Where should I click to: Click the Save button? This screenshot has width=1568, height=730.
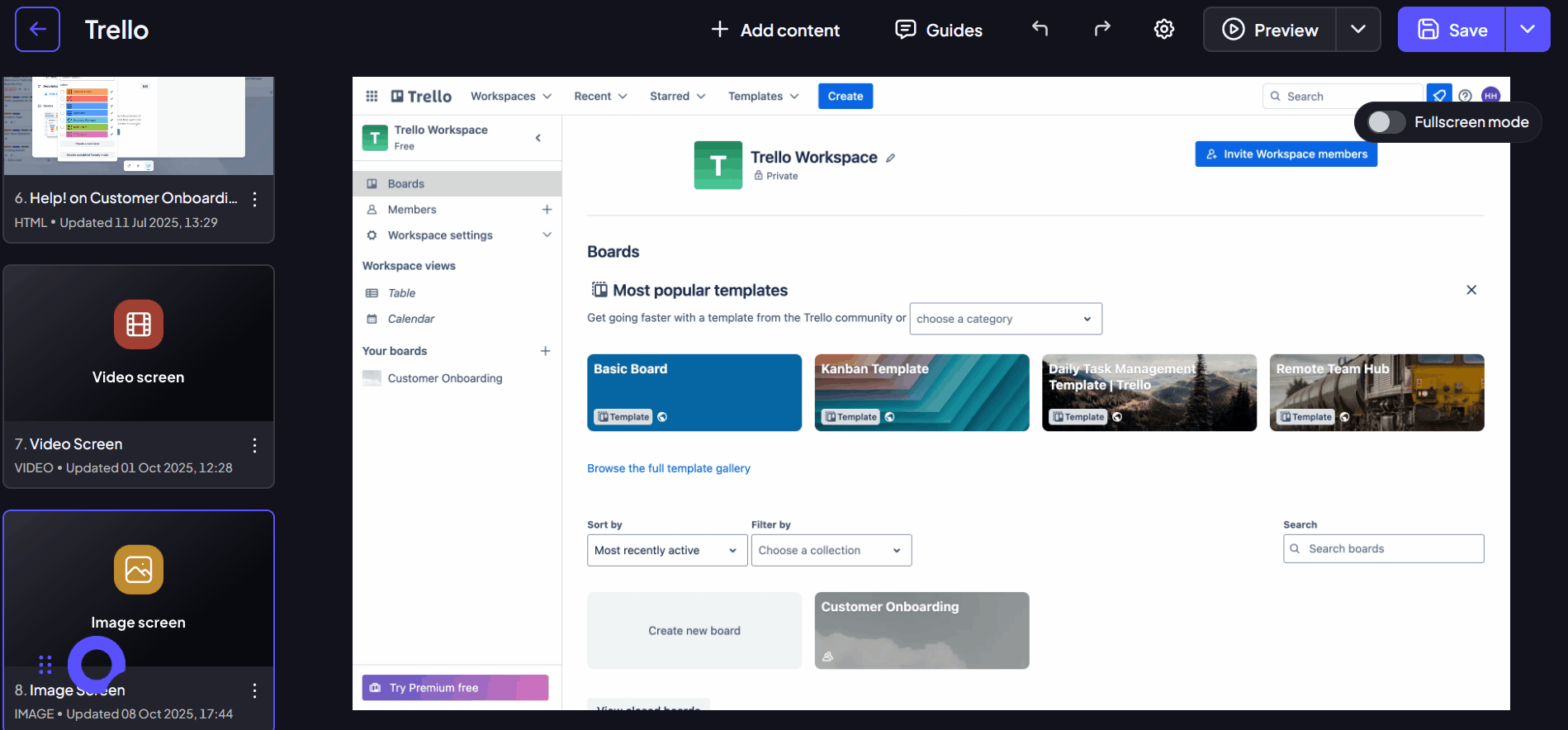pyautogui.click(x=1452, y=30)
